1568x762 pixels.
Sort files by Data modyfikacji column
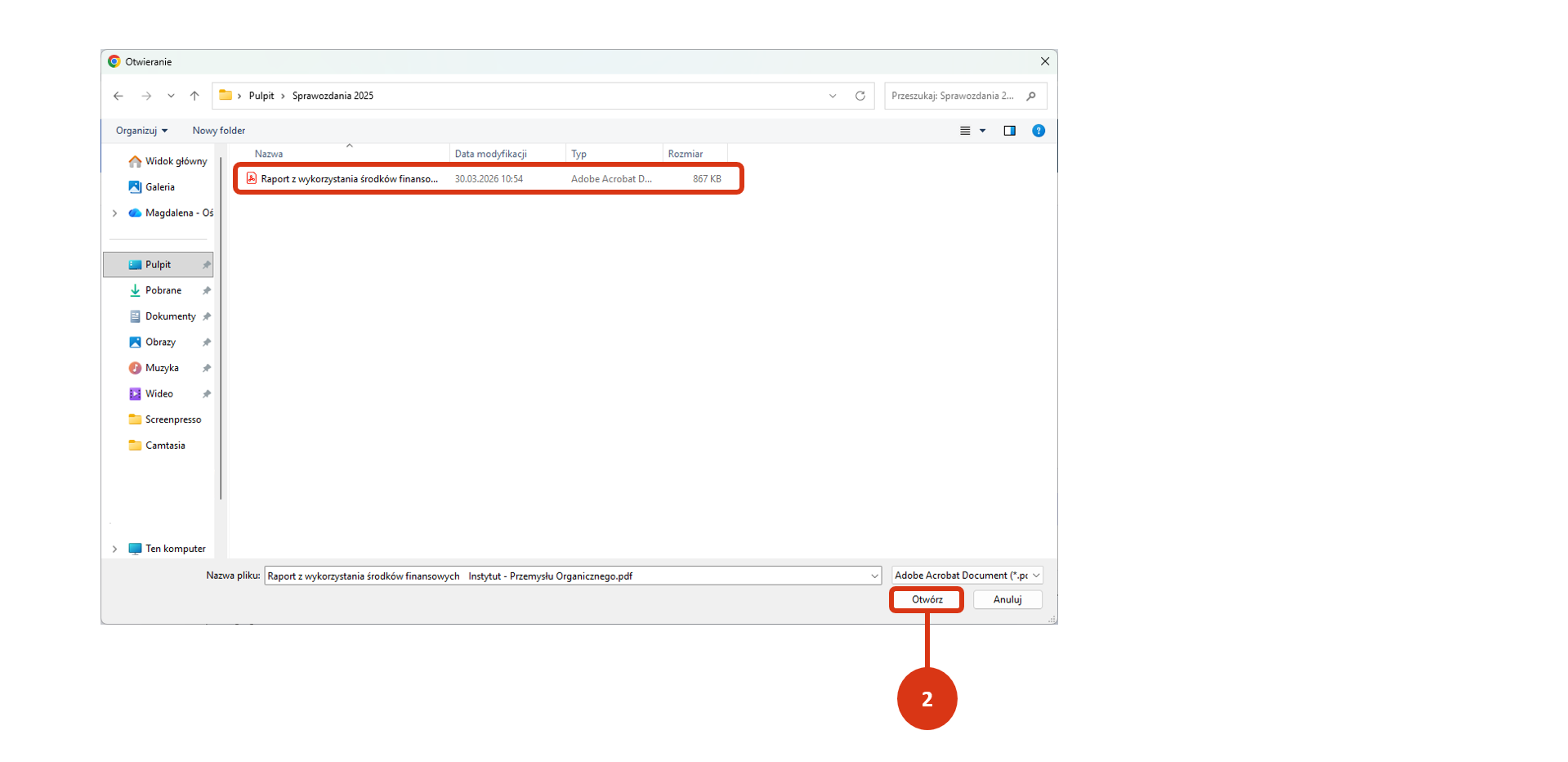[490, 154]
